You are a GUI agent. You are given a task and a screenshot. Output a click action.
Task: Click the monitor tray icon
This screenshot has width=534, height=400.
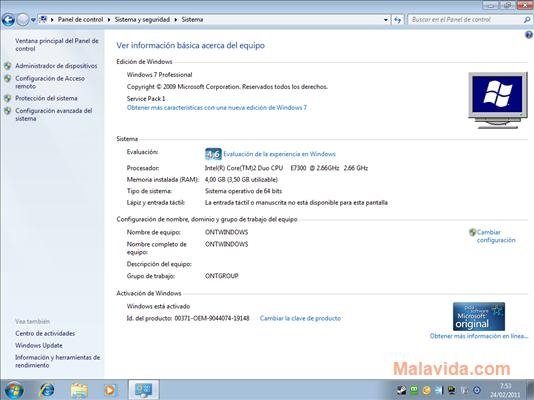452,390
